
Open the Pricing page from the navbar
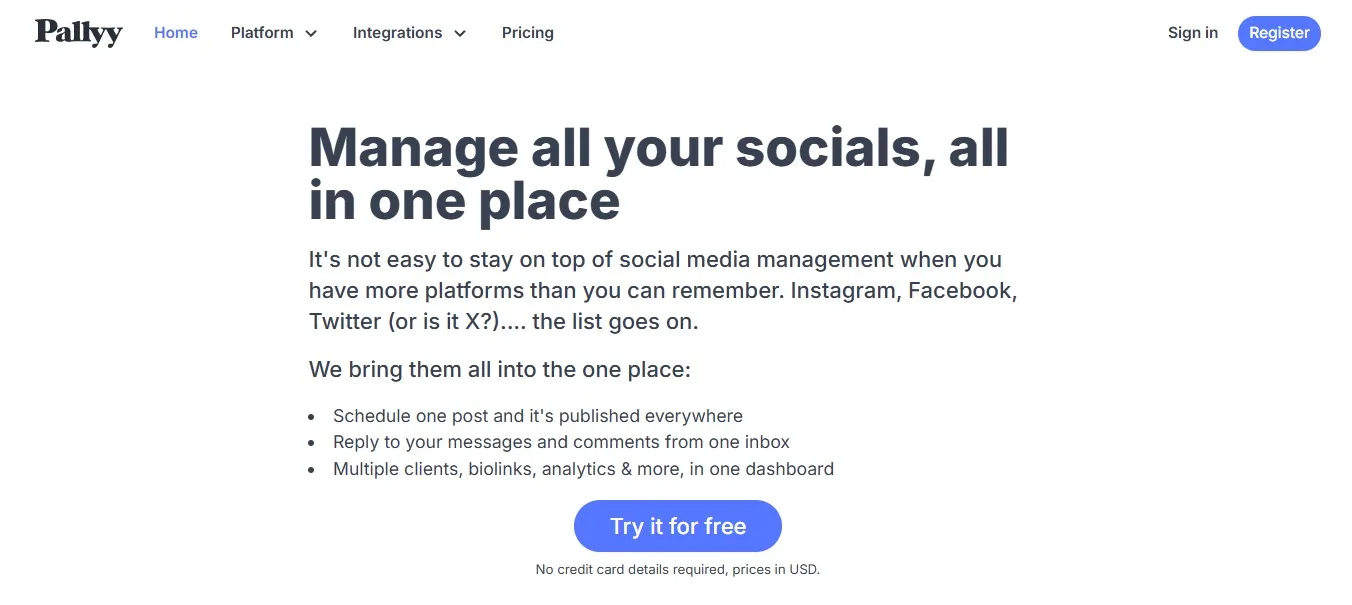[527, 32]
